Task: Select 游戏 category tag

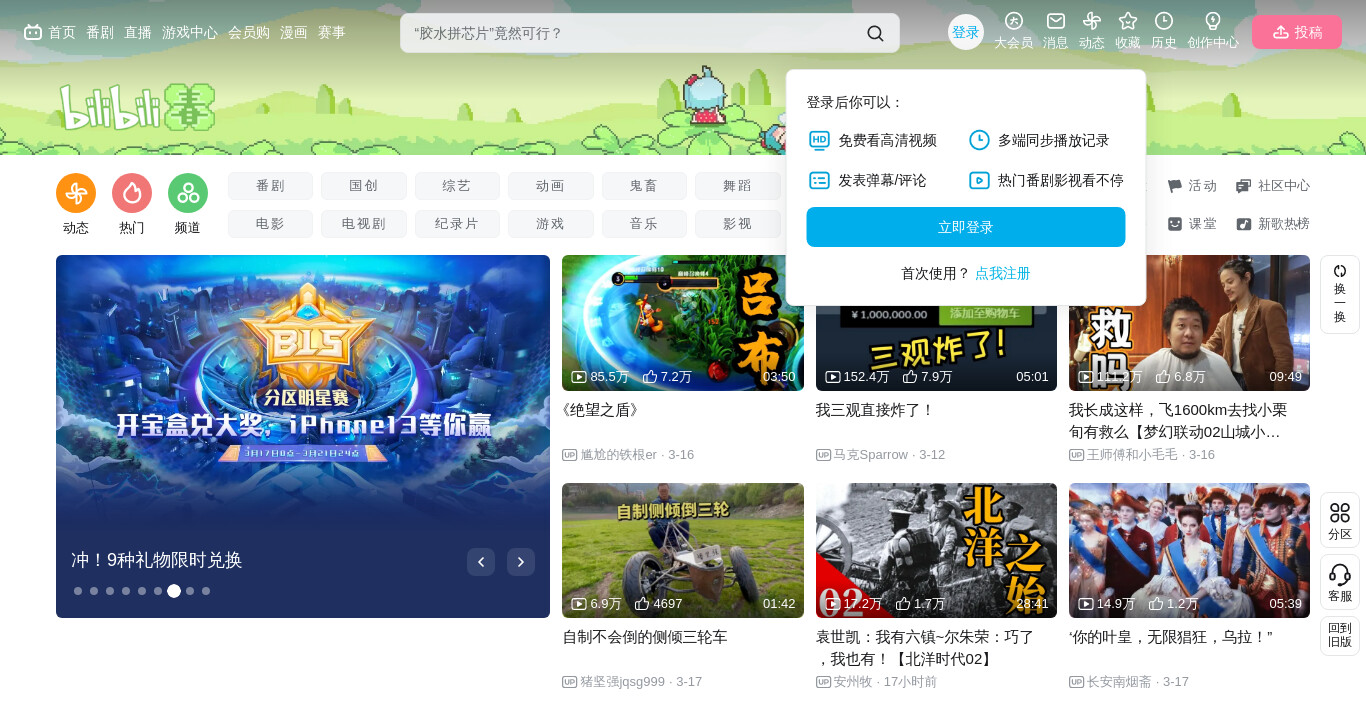Action: tap(550, 224)
